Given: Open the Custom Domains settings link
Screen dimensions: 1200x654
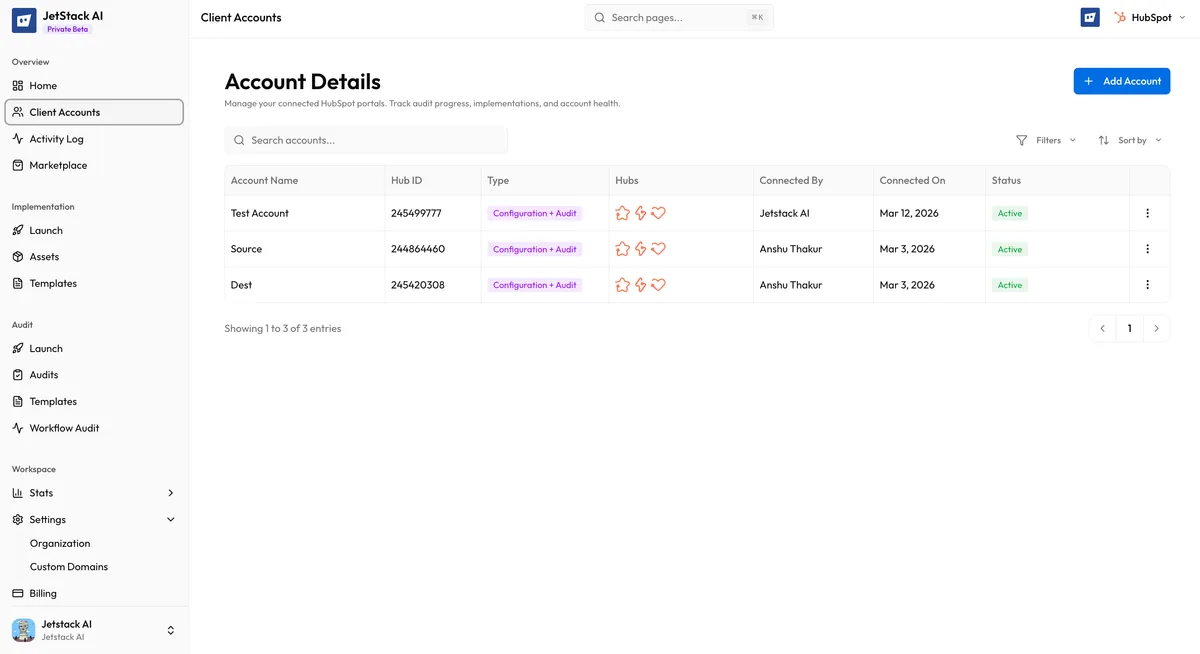Looking at the screenshot, I should tap(68, 566).
